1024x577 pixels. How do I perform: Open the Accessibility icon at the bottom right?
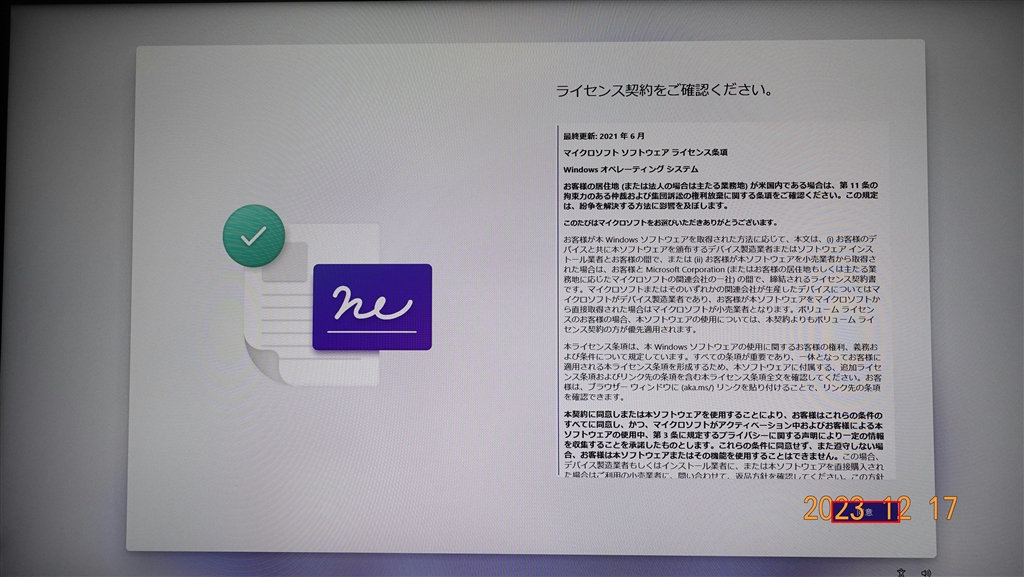(x=901, y=572)
